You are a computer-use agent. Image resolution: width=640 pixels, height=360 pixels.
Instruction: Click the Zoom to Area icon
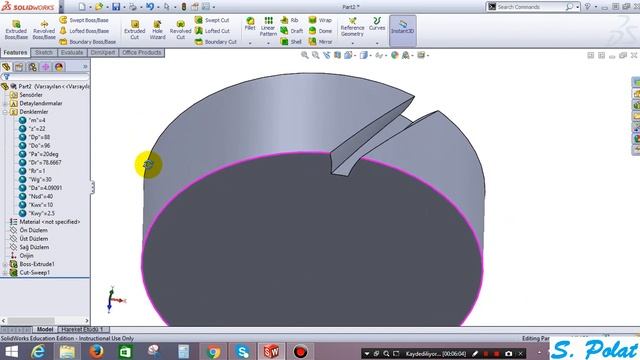[x=316, y=55]
